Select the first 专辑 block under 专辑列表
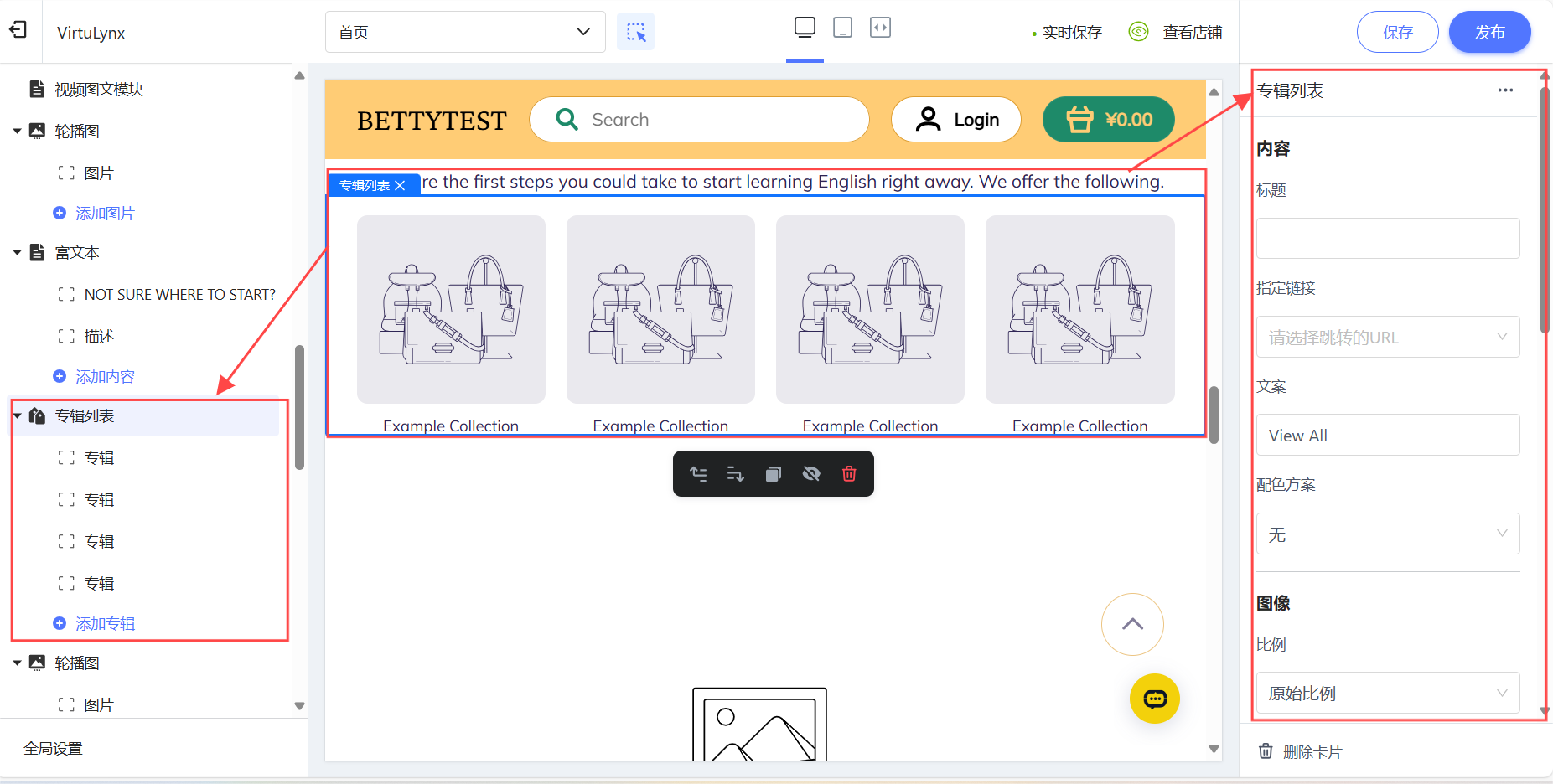The image size is (1553, 784). pyautogui.click(x=99, y=458)
